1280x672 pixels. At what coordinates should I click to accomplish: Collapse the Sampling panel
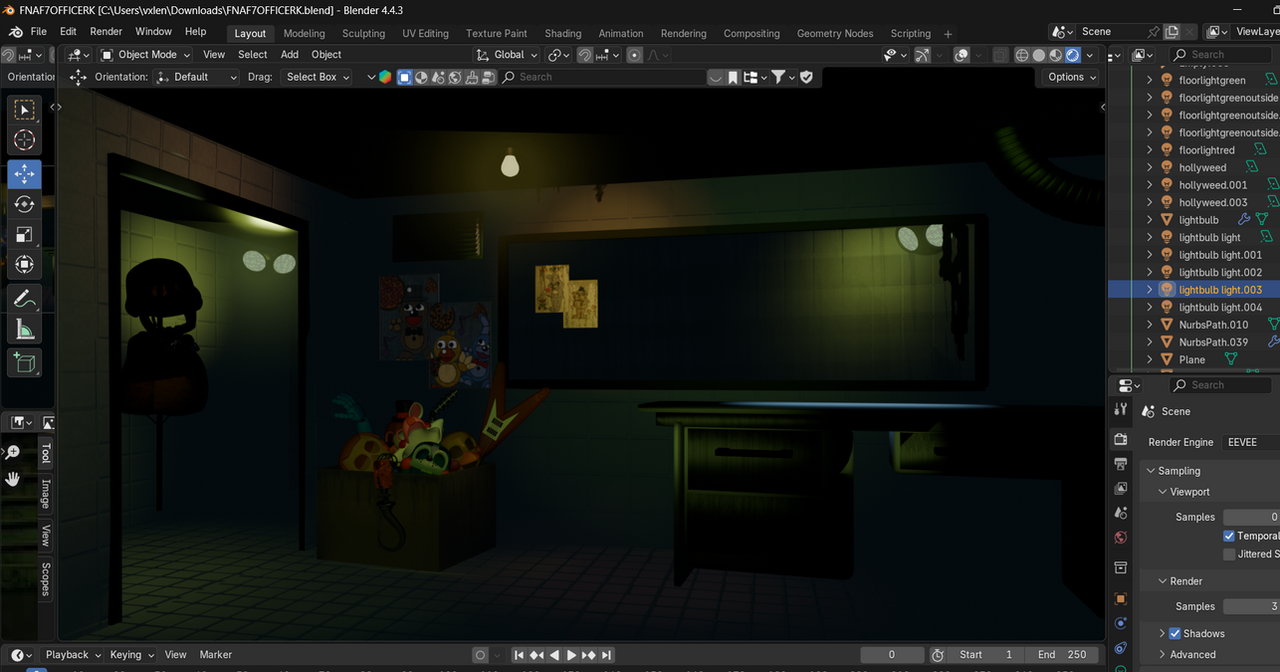(1178, 471)
